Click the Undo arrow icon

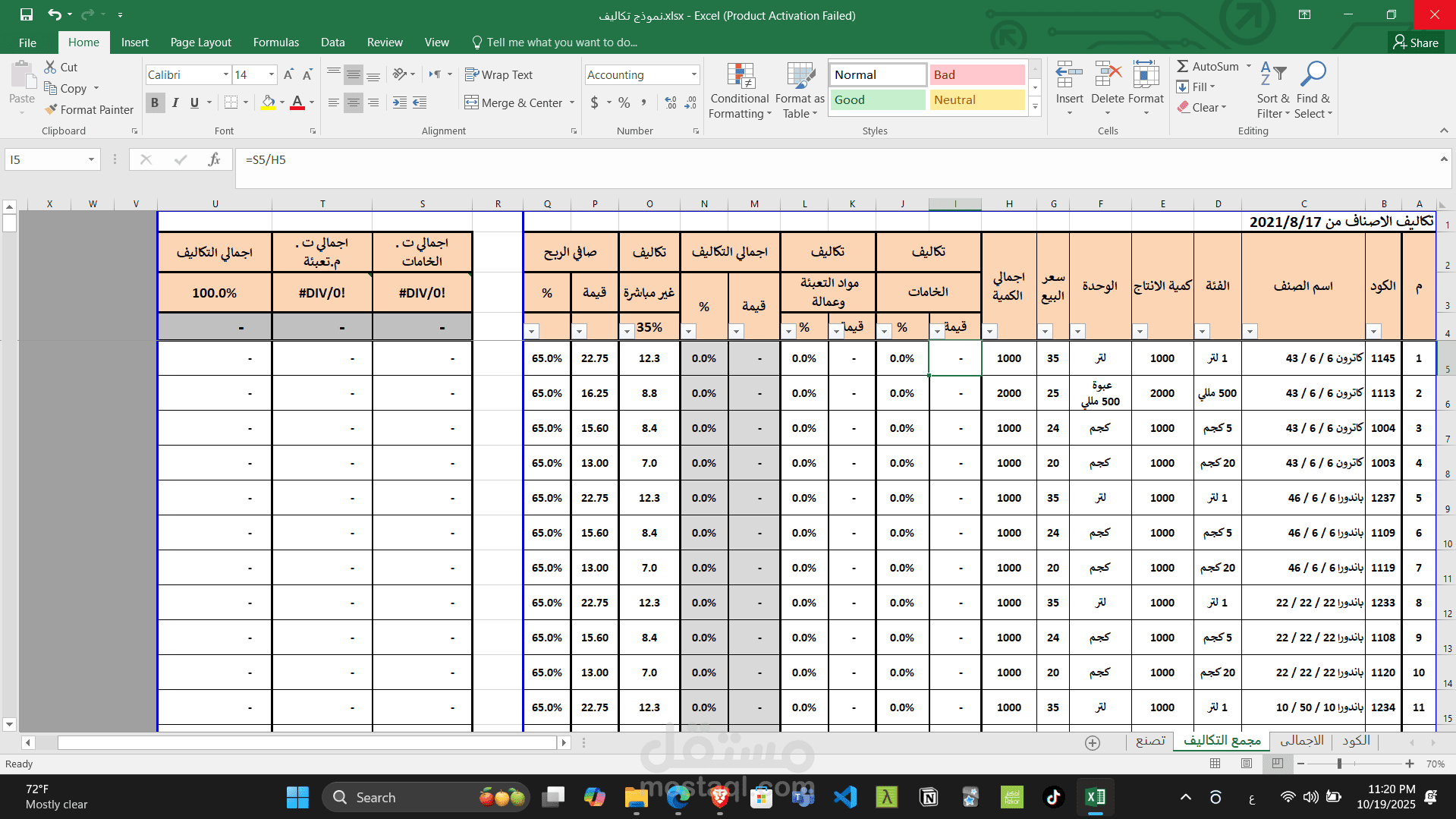coord(54,14)
